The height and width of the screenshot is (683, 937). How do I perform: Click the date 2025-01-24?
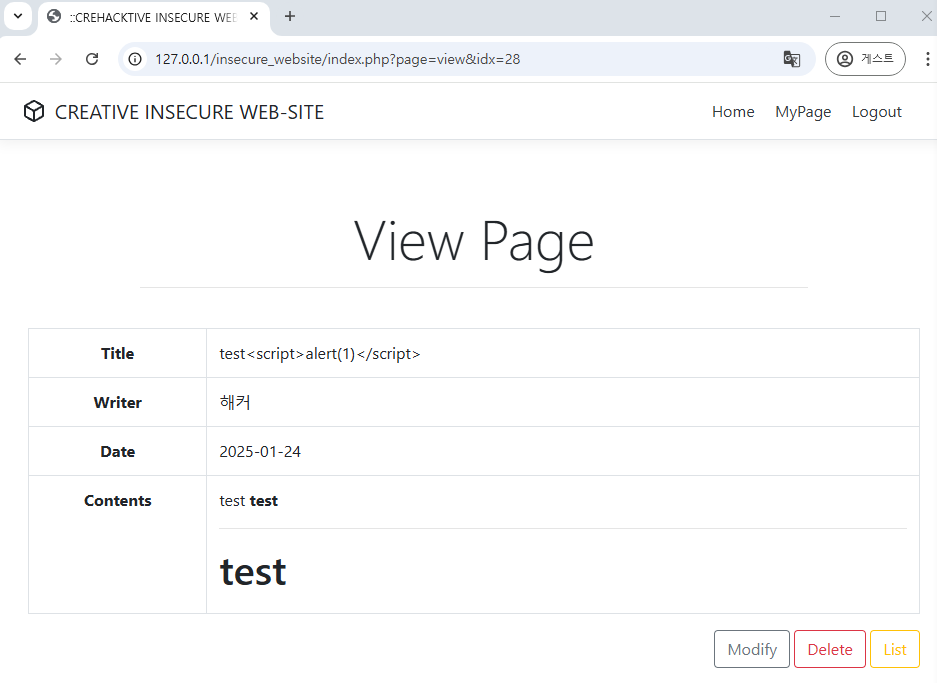pyautogui.click(x=260, y=452)
